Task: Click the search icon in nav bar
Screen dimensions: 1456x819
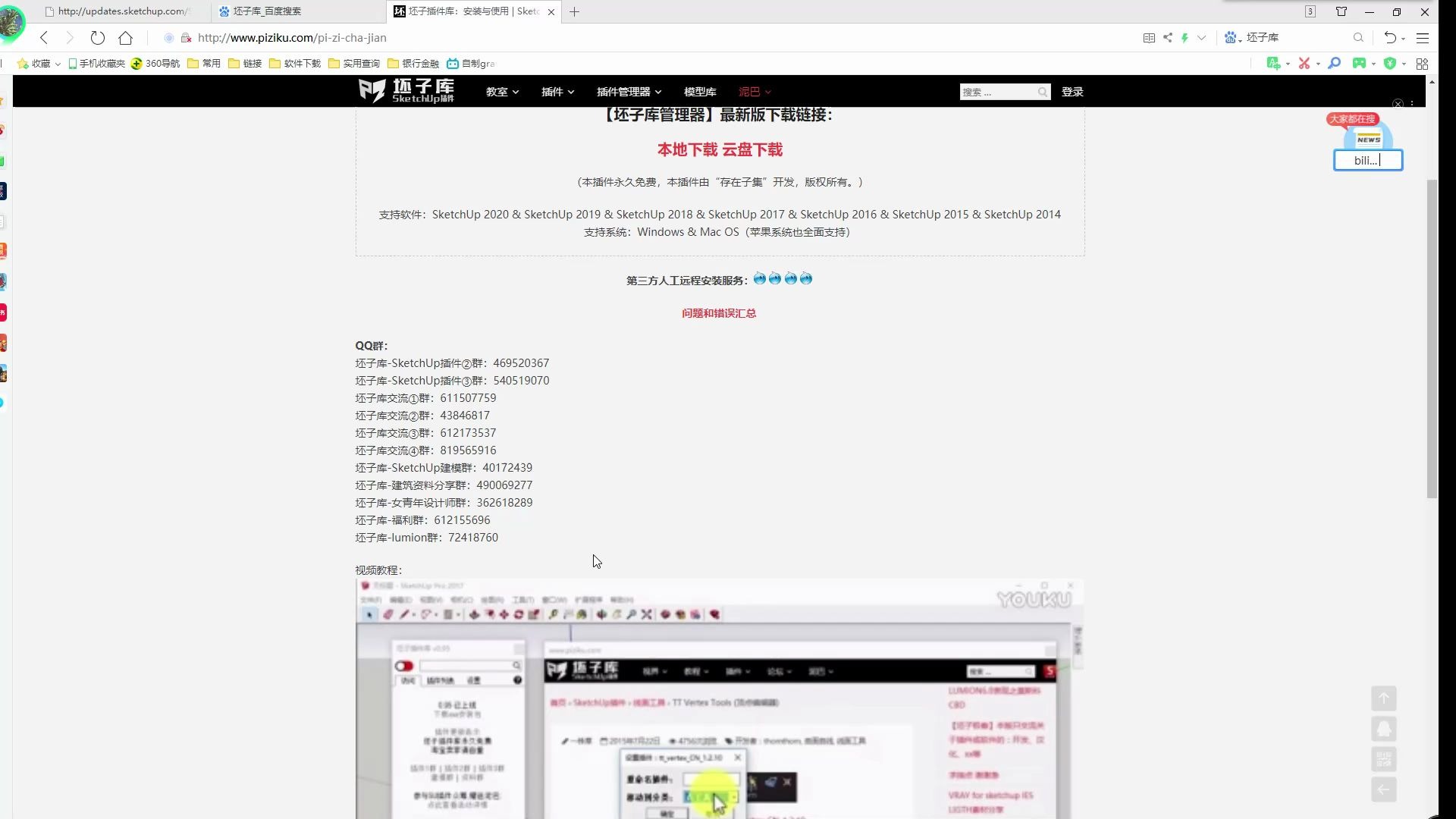Action: tap(1043, 91)
